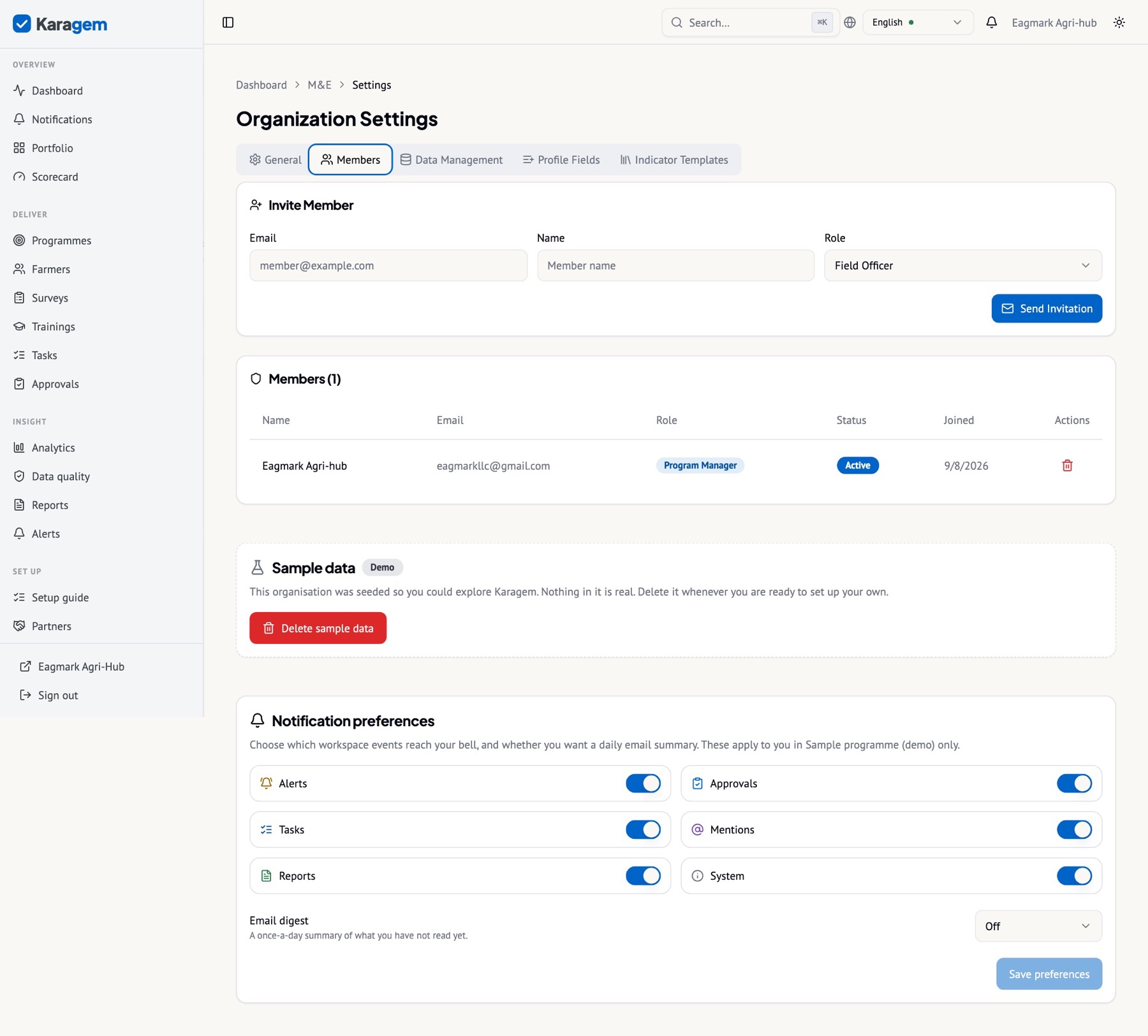Click the Send Invitation button
The width and height of the screenshot is (1148, 1036).
pyautogui.click(x=1047, y=309)
